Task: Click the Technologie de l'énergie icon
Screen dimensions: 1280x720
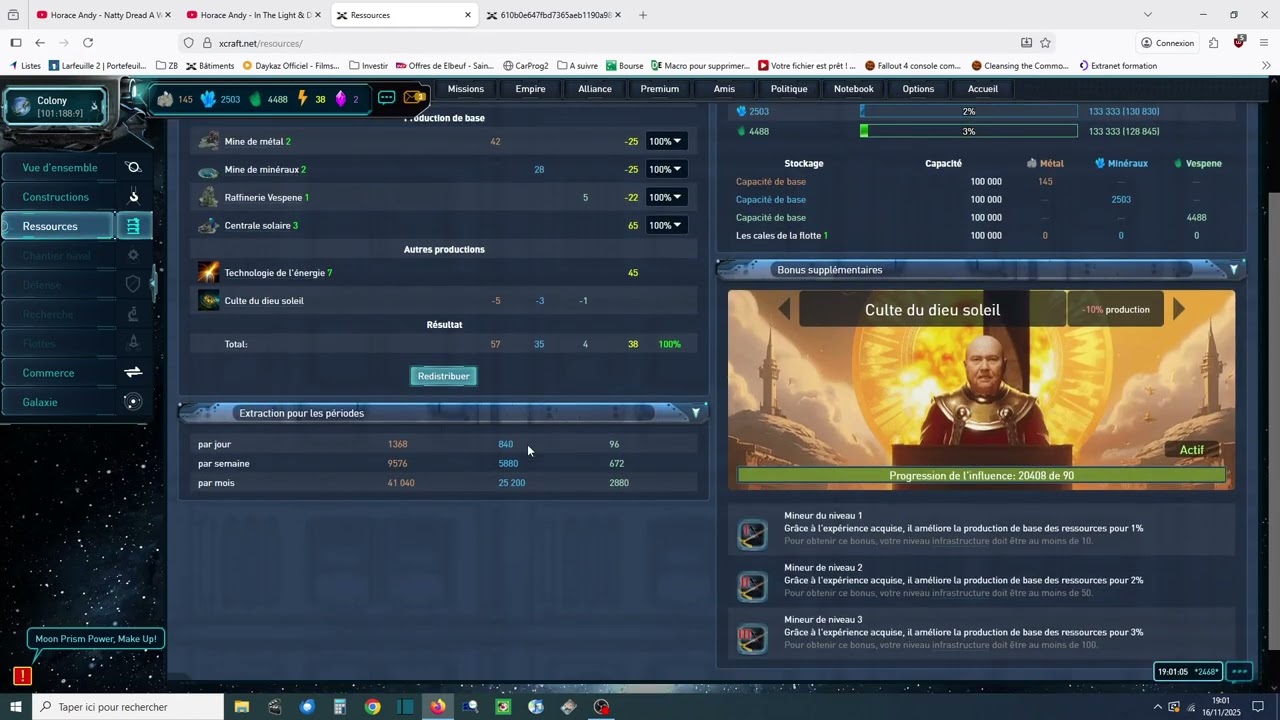Action: coord(208,272)
